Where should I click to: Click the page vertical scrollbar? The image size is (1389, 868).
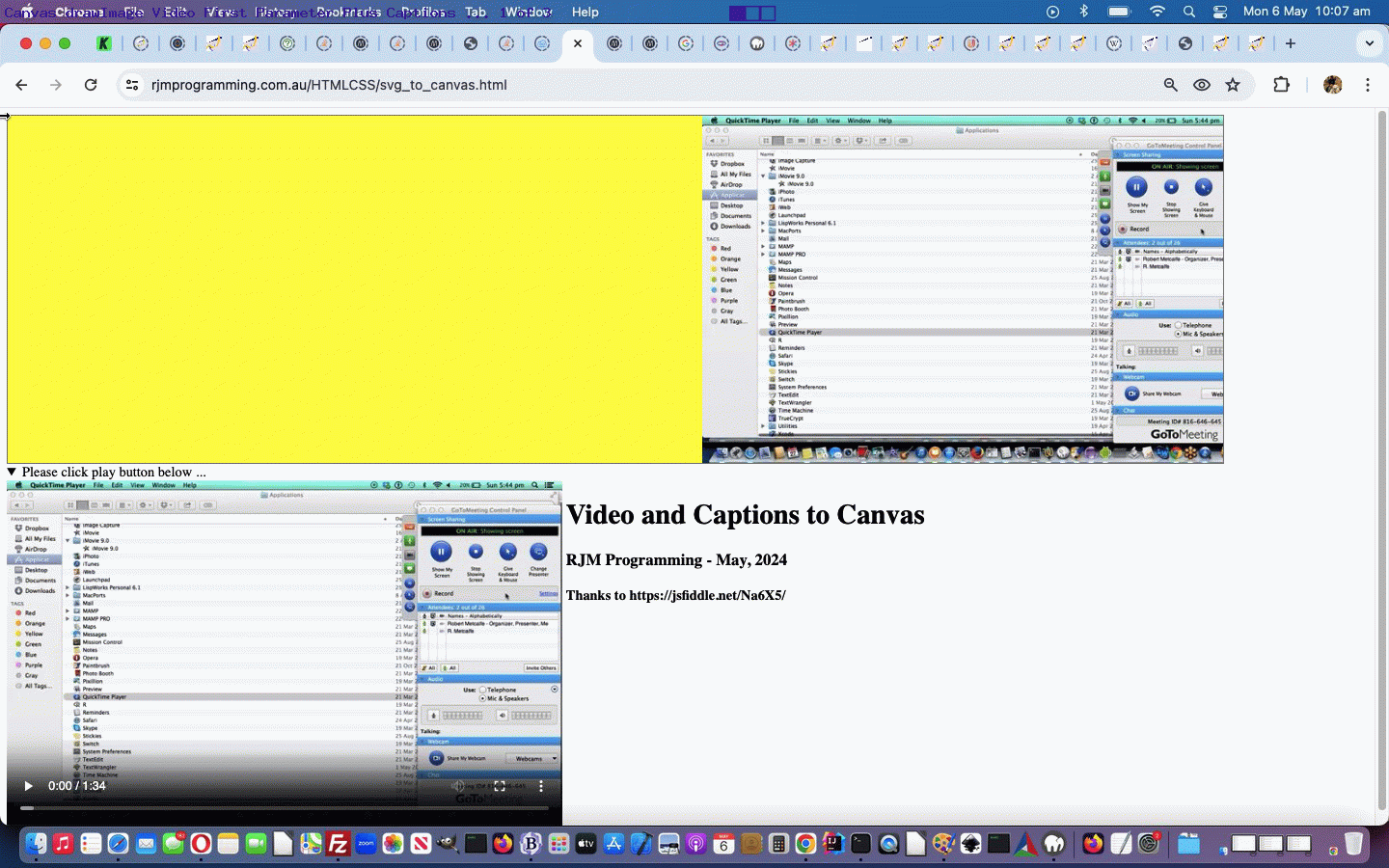(1381, 458)
